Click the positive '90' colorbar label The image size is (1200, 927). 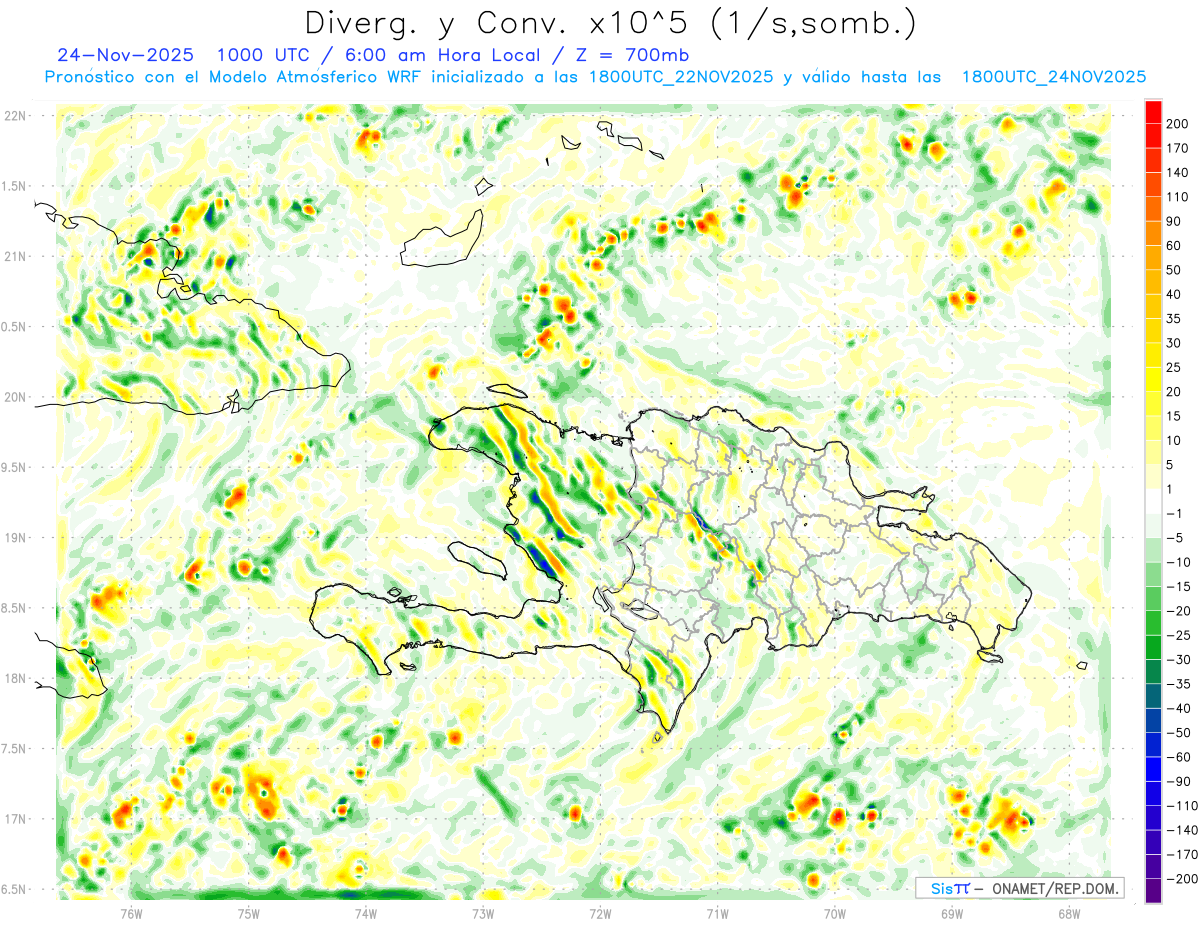tap(1174, 221)
